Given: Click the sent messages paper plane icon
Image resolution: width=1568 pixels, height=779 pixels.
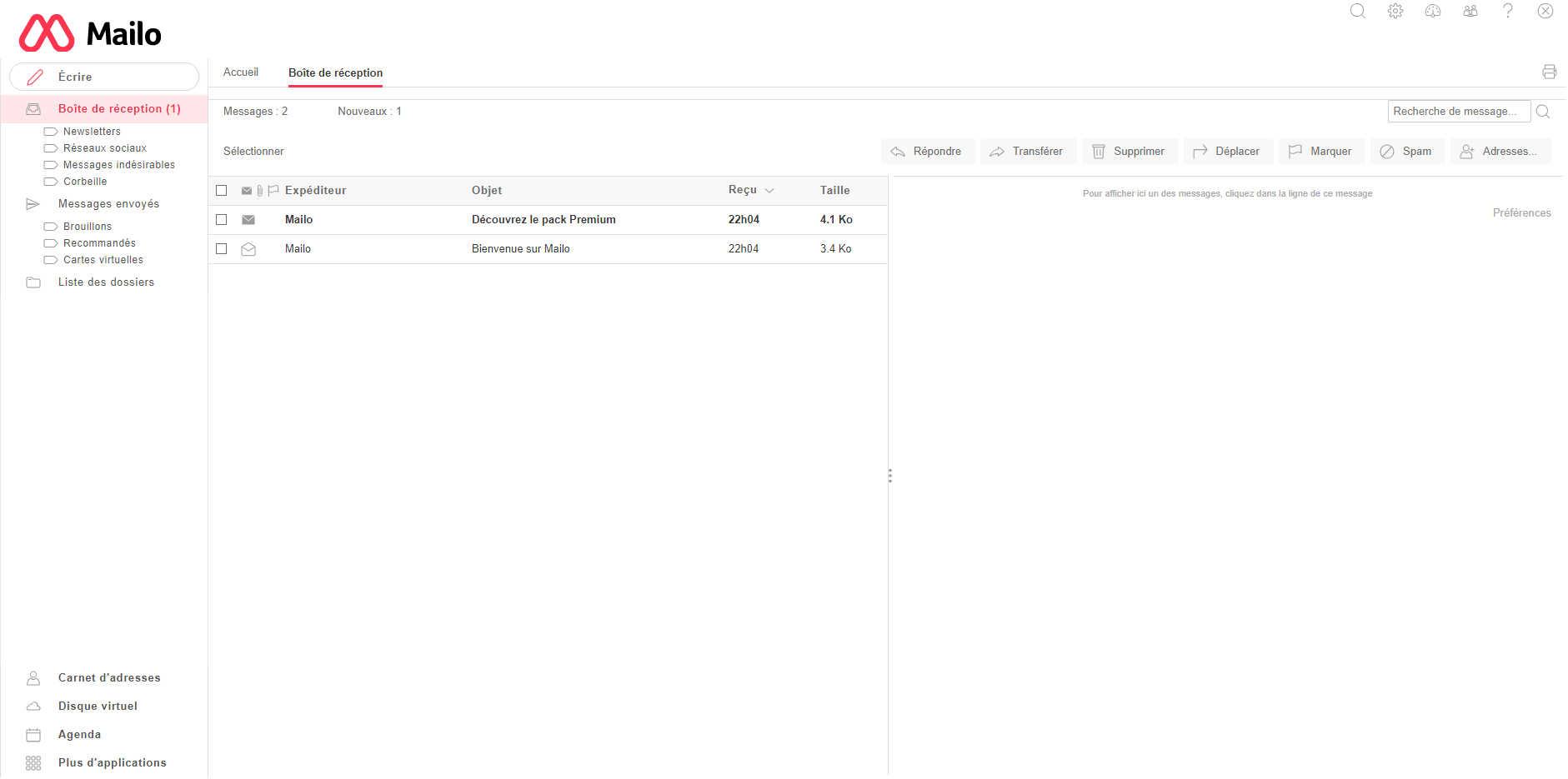Looking at the screenshot, I should [33, 204].
